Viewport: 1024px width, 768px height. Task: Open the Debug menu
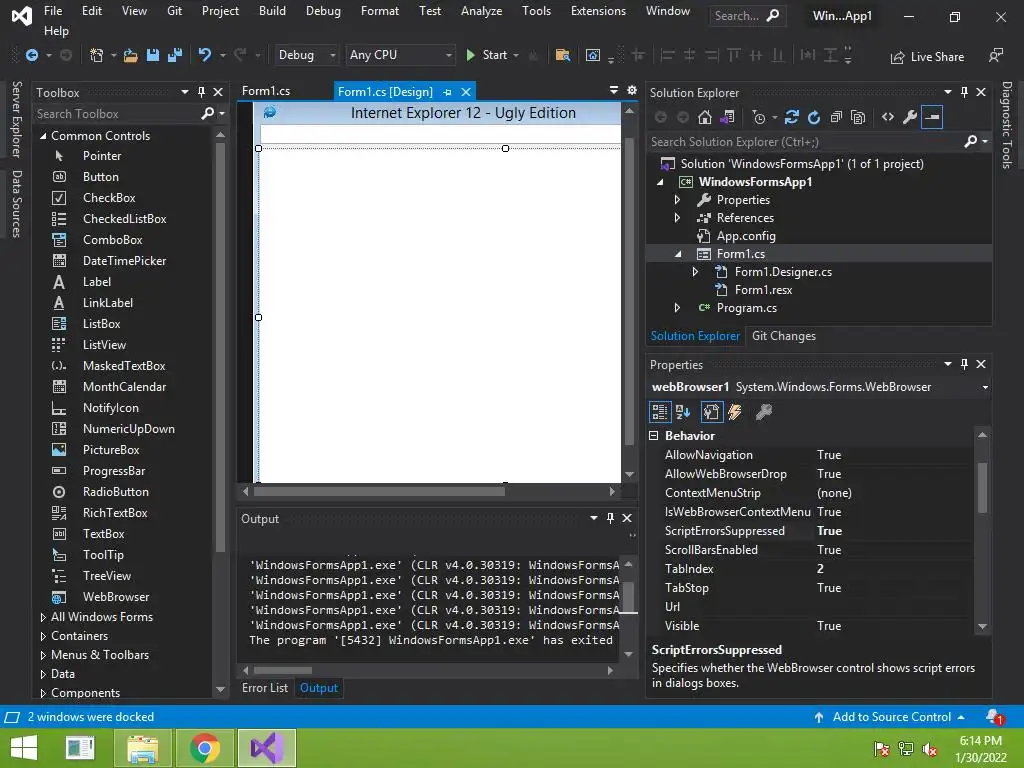pos(323,11)
